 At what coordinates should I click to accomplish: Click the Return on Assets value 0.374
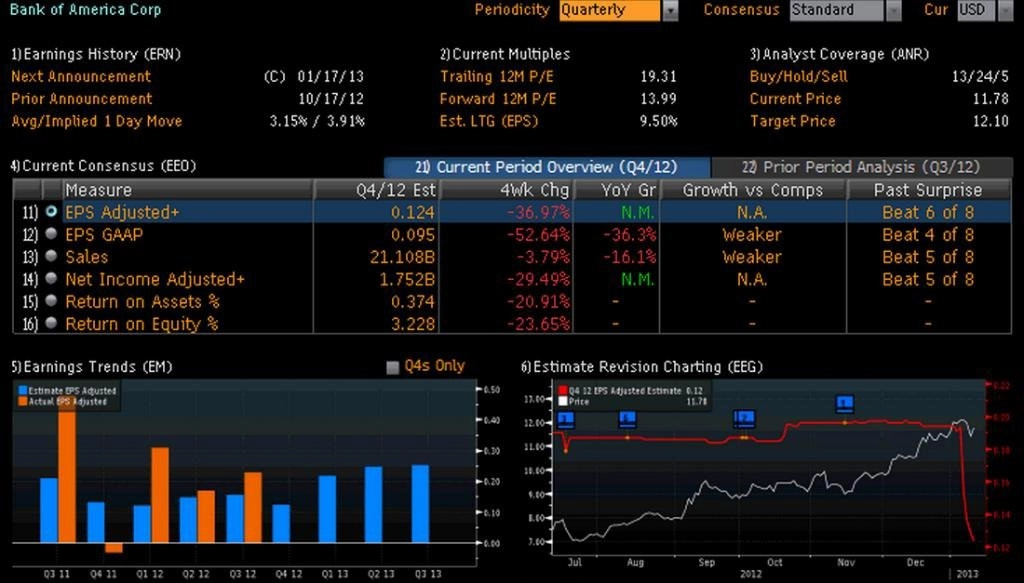413,302
